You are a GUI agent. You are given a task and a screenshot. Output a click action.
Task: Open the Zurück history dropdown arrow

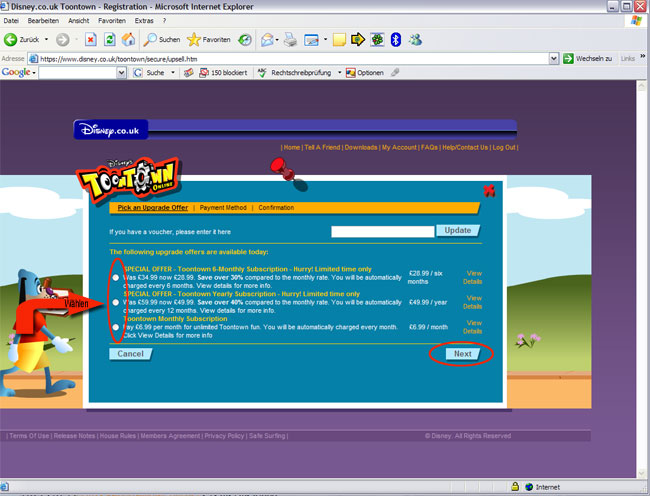(46, 40)
